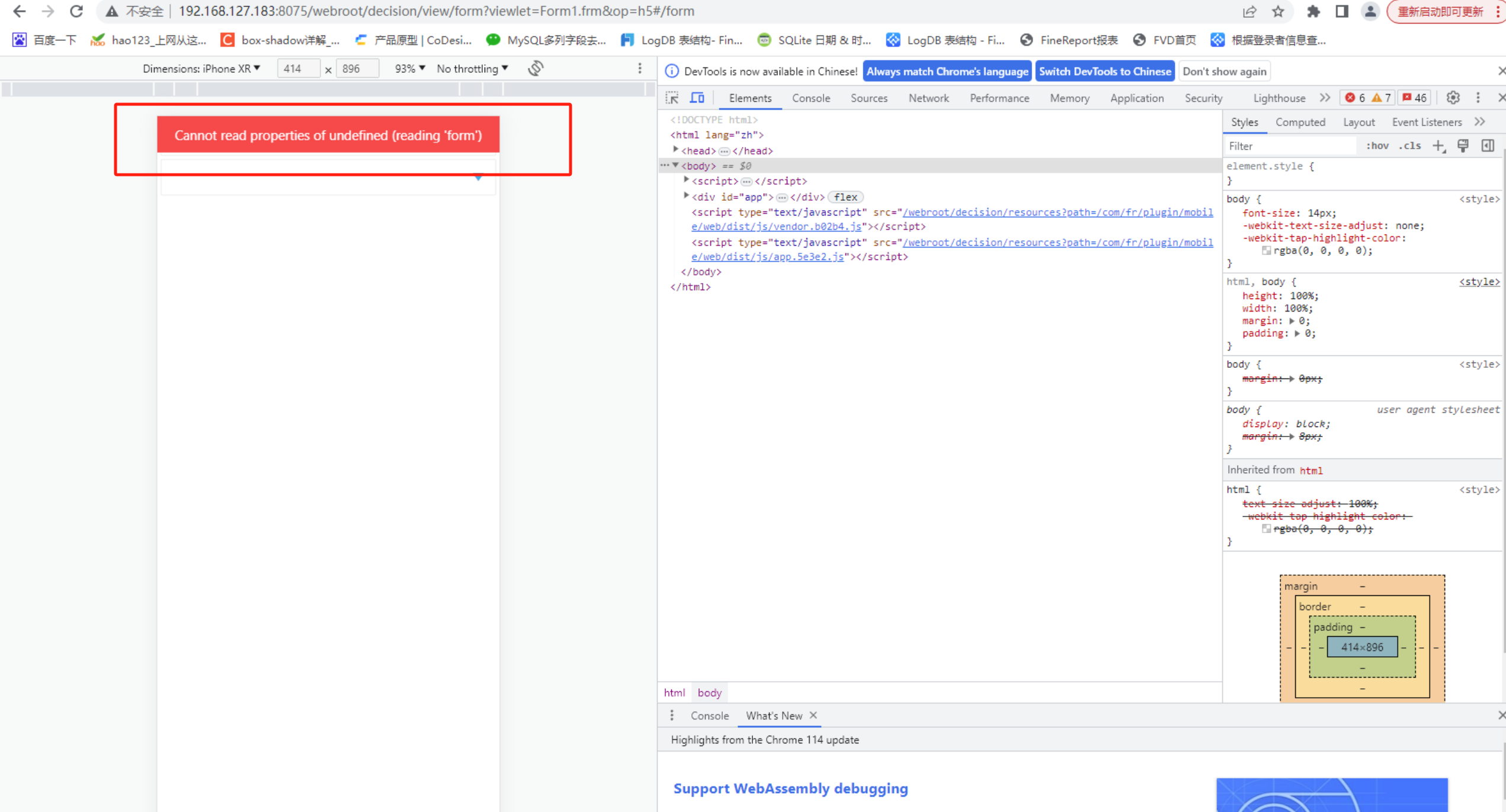This screenshot has width=1506, height=812.
Task: Reload the current page
Action: pyautogui.click(x=76, y=11)
